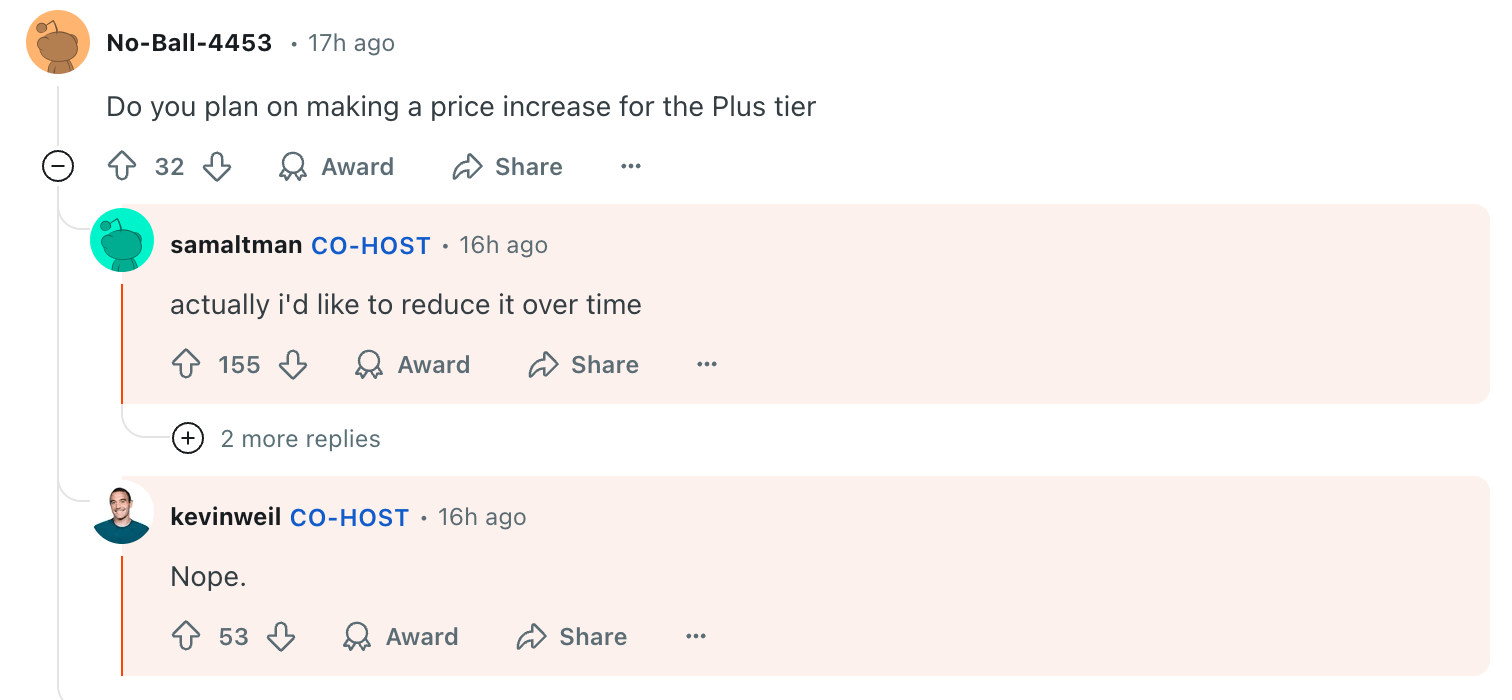The height and width of the screenshot is (700, 1512).
Task: Downvote kevinweil's "Nope." reply
Action: pos(281,637)
